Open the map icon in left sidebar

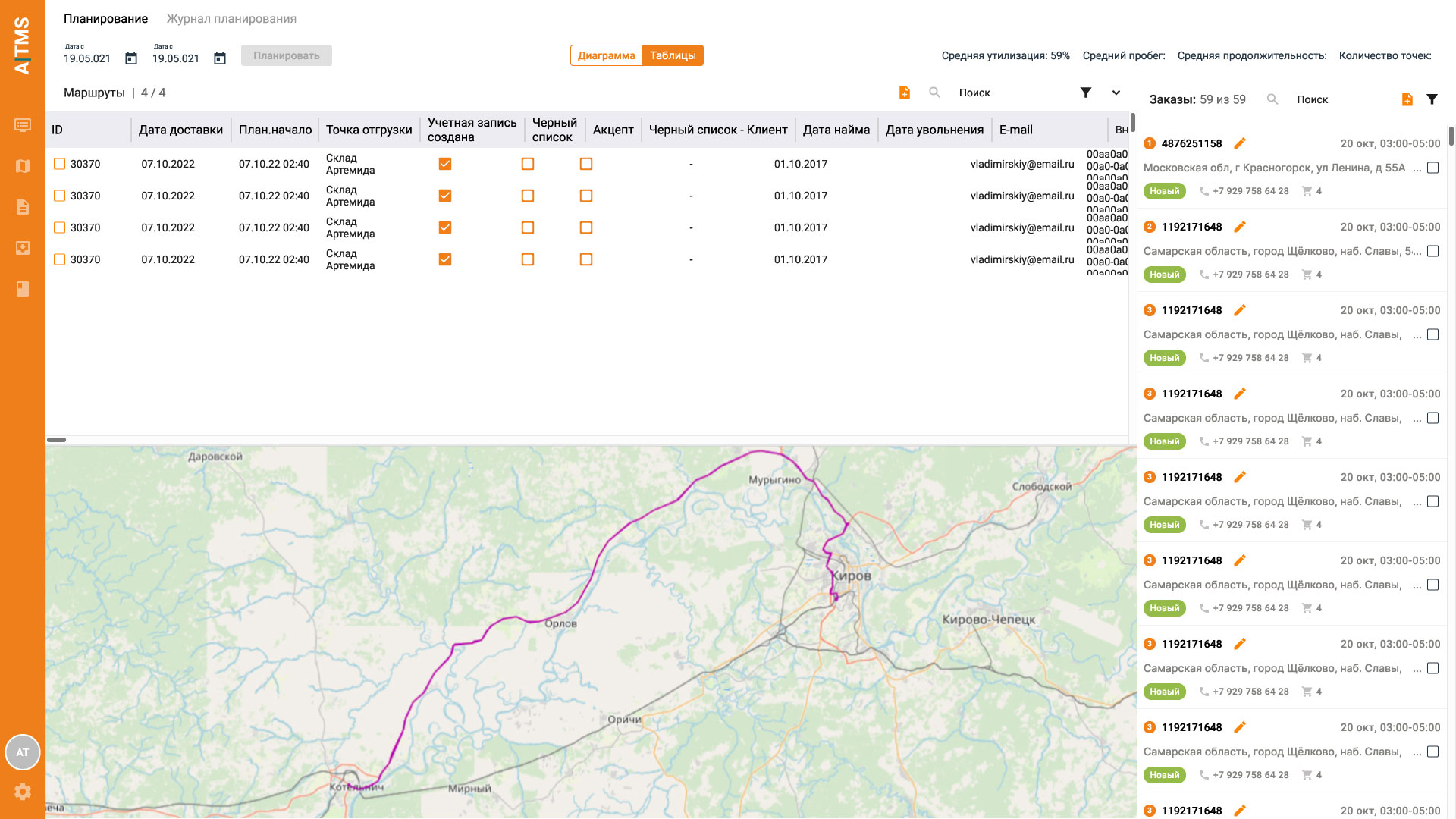[23, 166]
